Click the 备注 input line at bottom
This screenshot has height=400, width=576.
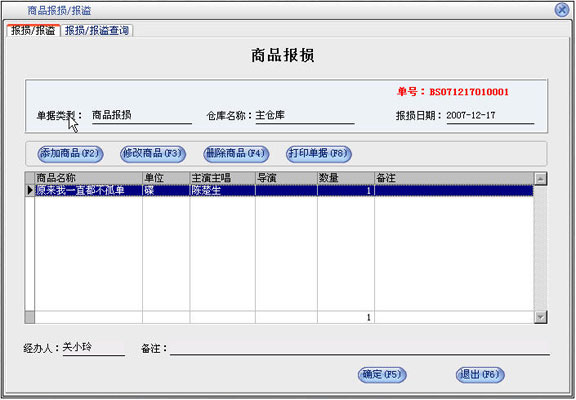click(360, 348)
